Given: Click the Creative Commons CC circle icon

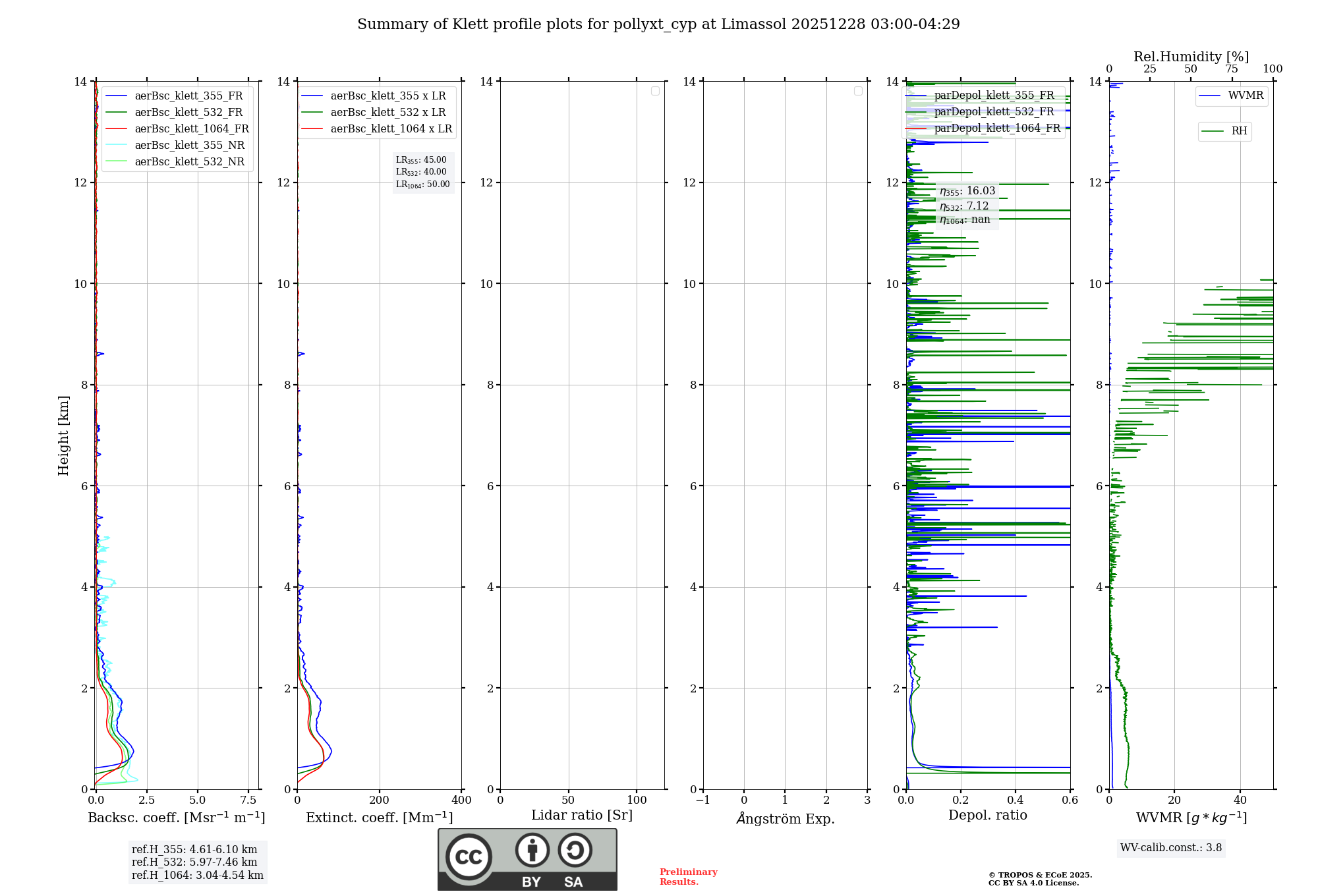Looking at the screenshot, I should click(x=469, y=857).
